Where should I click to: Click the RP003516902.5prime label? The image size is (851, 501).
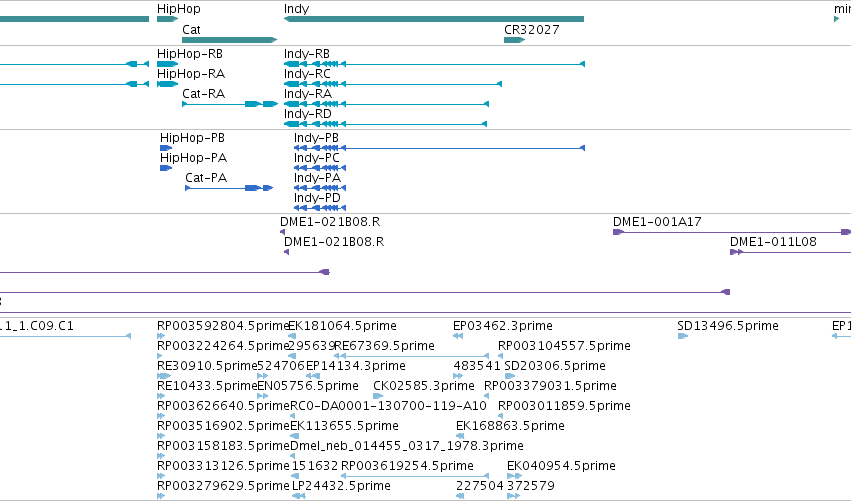222,427
